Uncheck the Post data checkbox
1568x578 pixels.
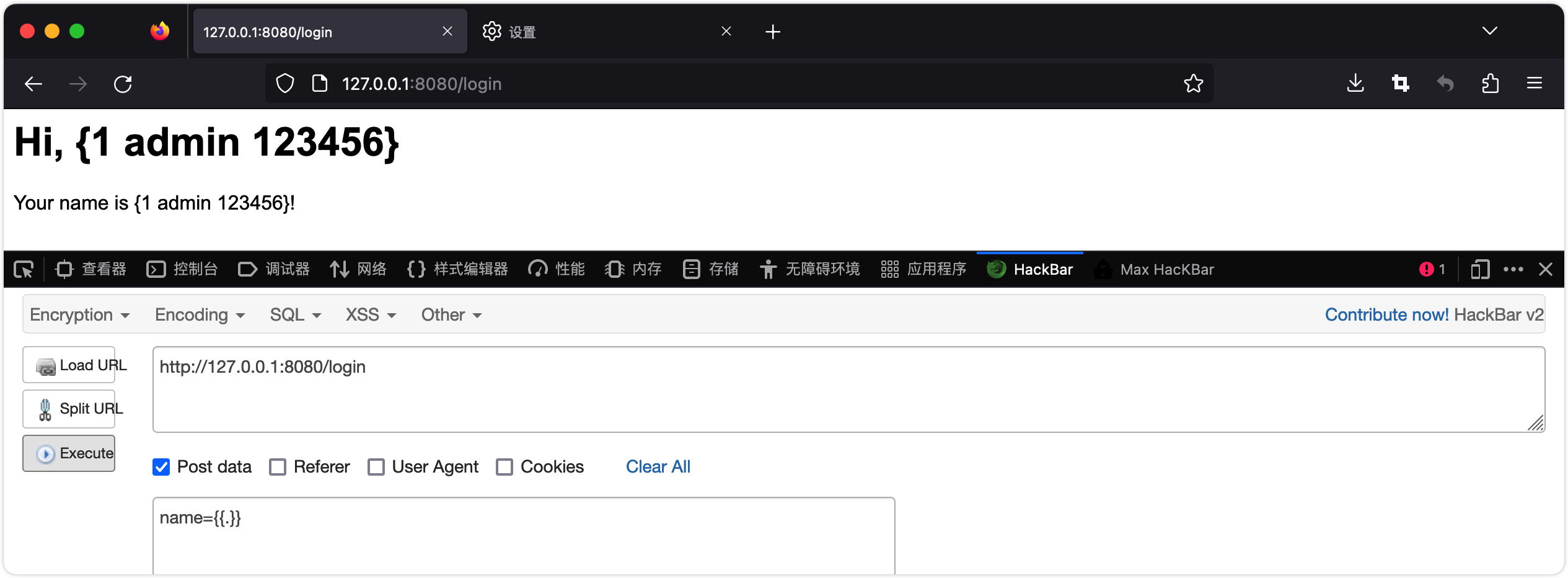(161, 467)
